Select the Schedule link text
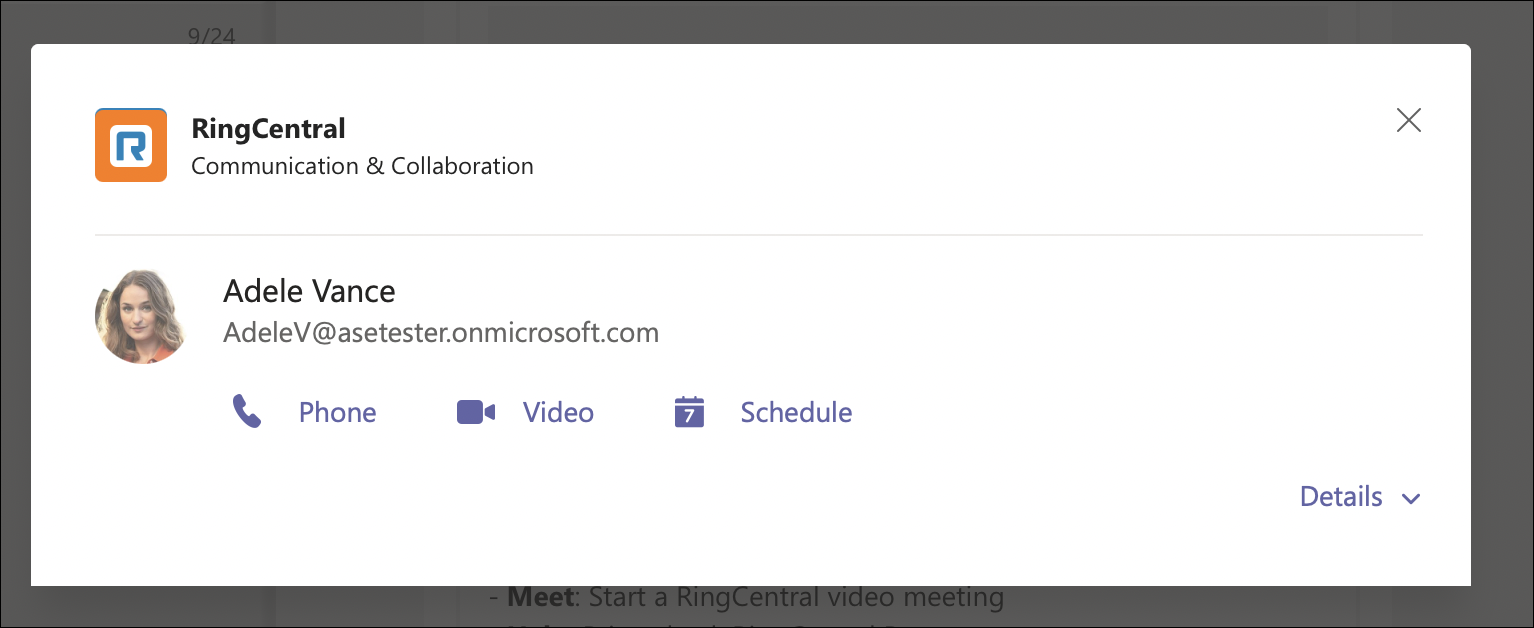 pos(796,412)
